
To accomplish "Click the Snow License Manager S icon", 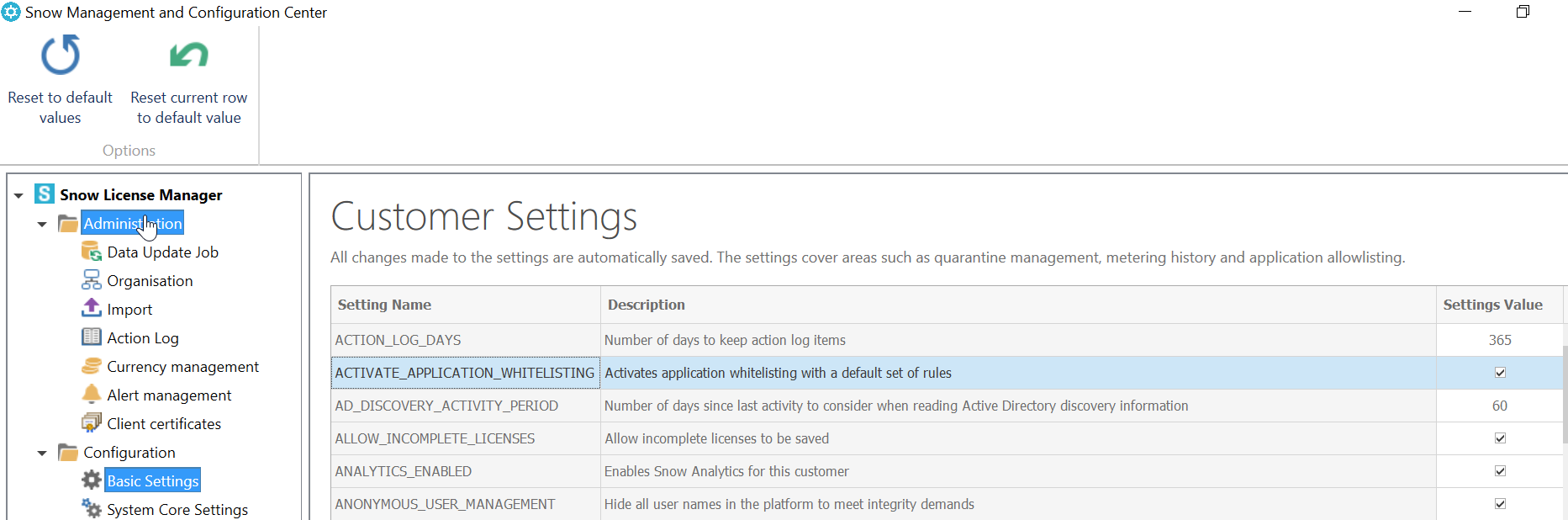I will pos(45,194).
